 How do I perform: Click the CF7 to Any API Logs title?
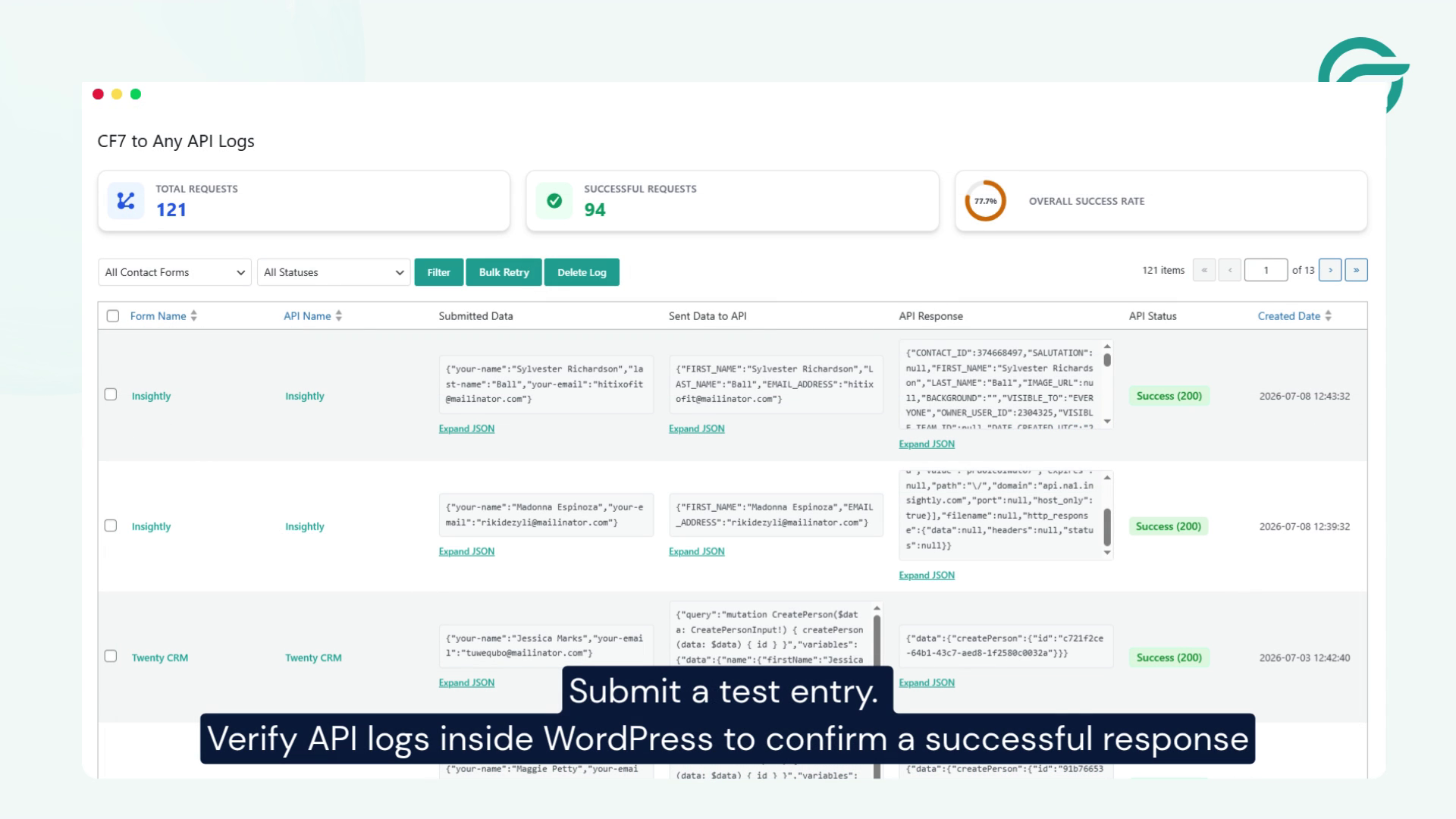(x=176, y=141)
